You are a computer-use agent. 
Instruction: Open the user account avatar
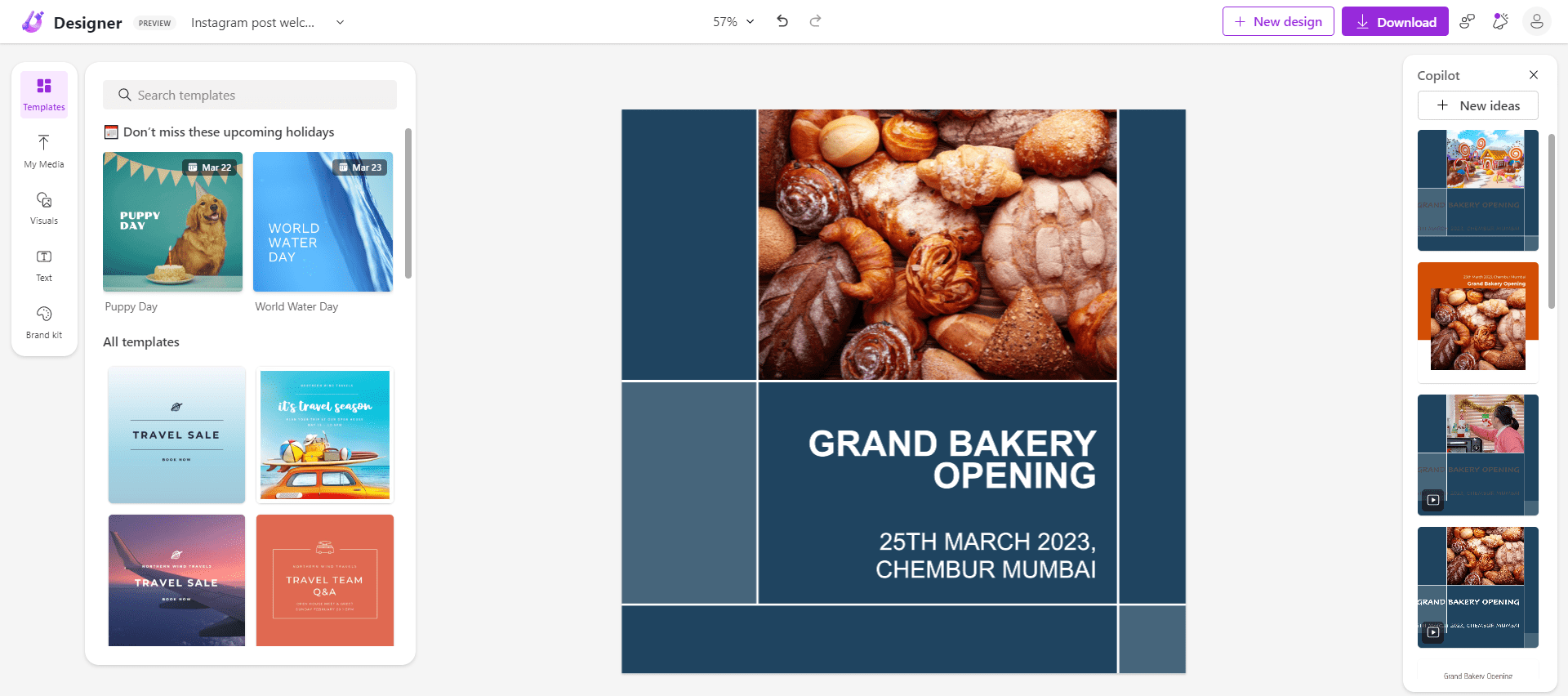coord(1537,21)
